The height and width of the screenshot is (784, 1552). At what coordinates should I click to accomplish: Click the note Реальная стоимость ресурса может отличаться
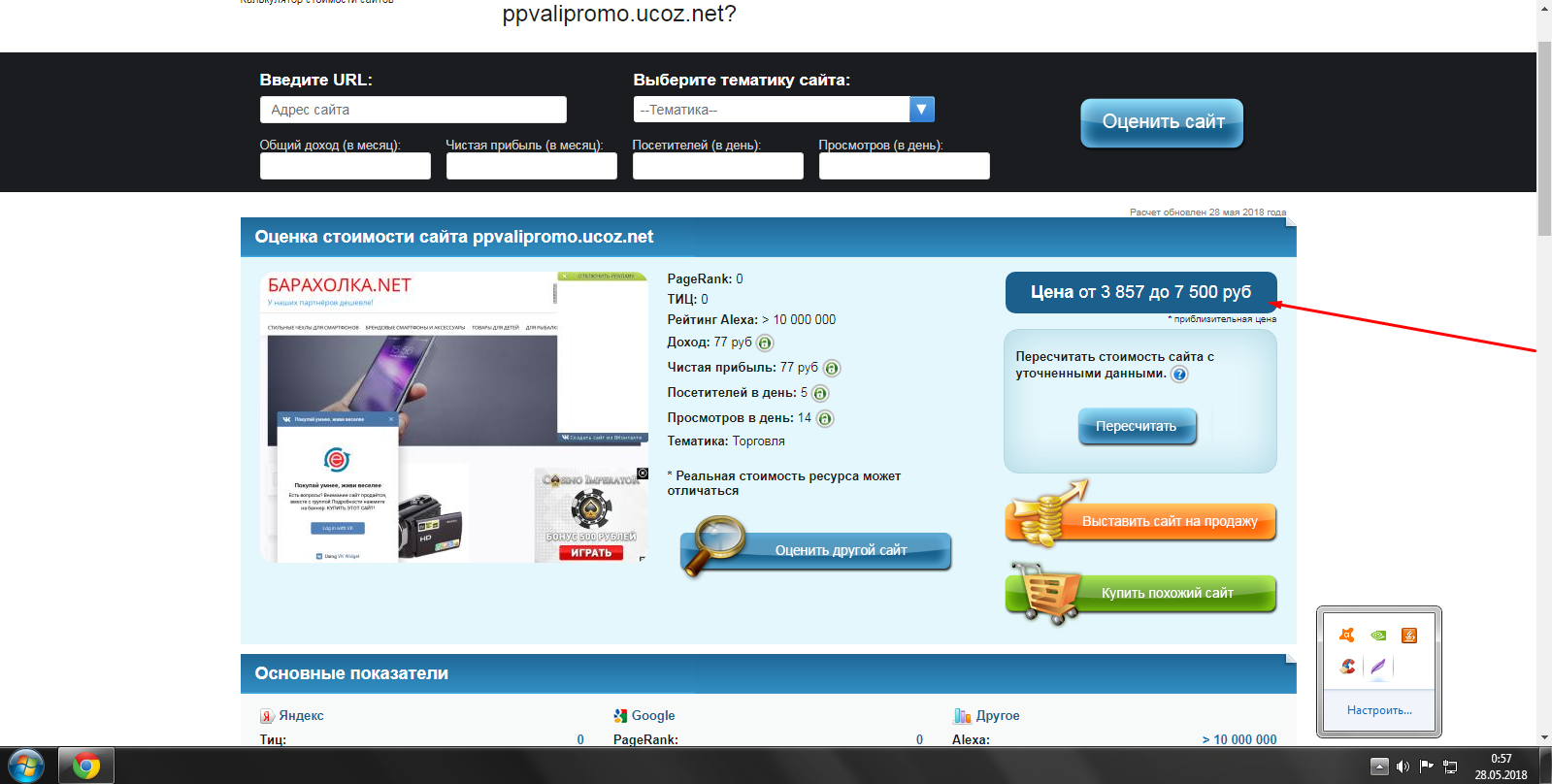click(x=784, y=483)
